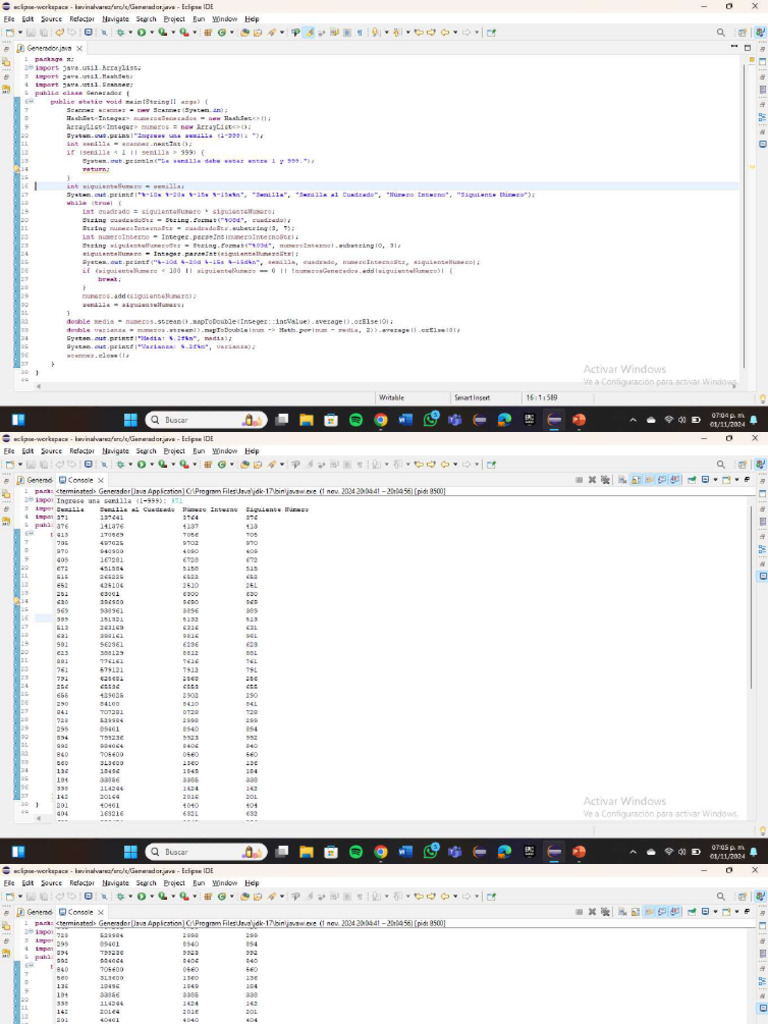Clear Console in the middle window's console toolbar
768x1024 pixels.
click(x=619, y=480)
